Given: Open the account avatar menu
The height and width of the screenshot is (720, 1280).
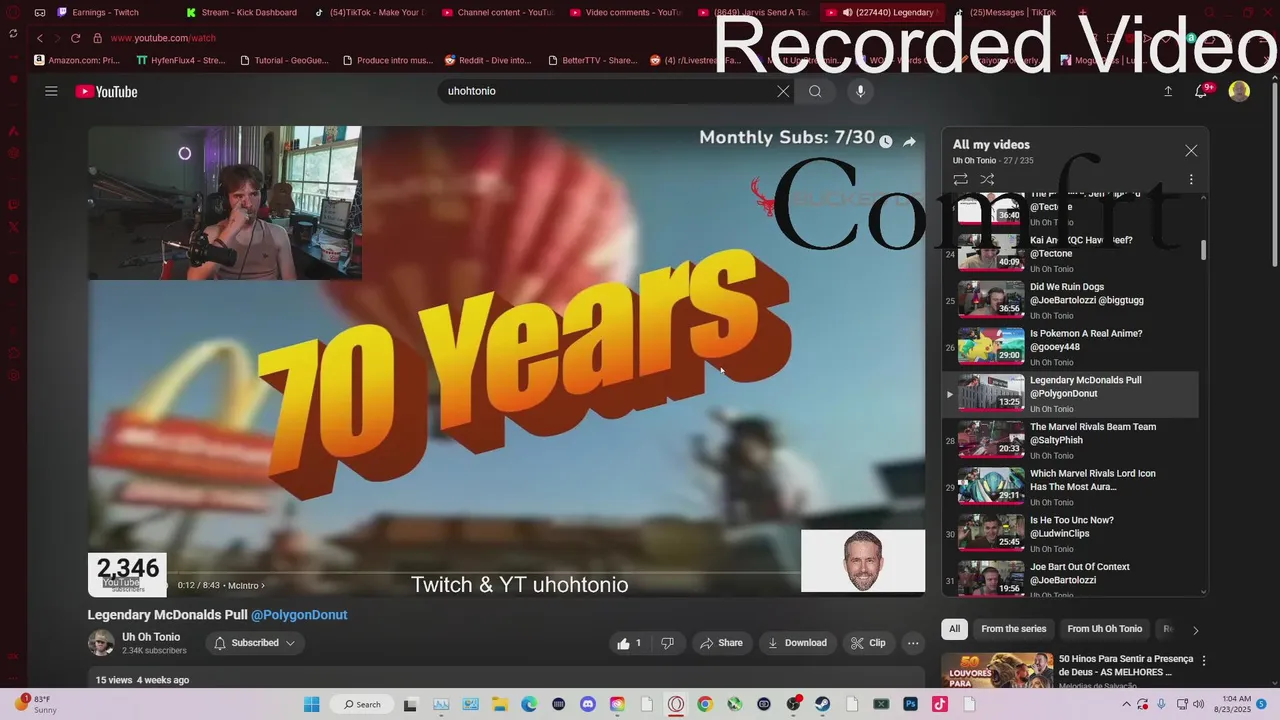Looking at the screenshot, I should pyautogui.click(x=1239, y=91).
